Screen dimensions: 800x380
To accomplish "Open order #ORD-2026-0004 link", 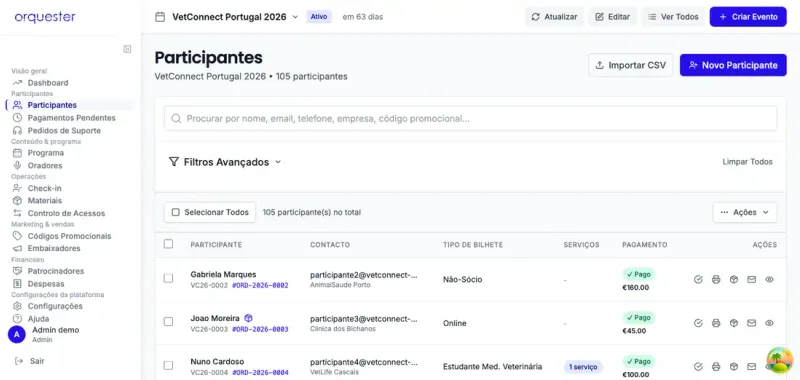I will point(260,373).
